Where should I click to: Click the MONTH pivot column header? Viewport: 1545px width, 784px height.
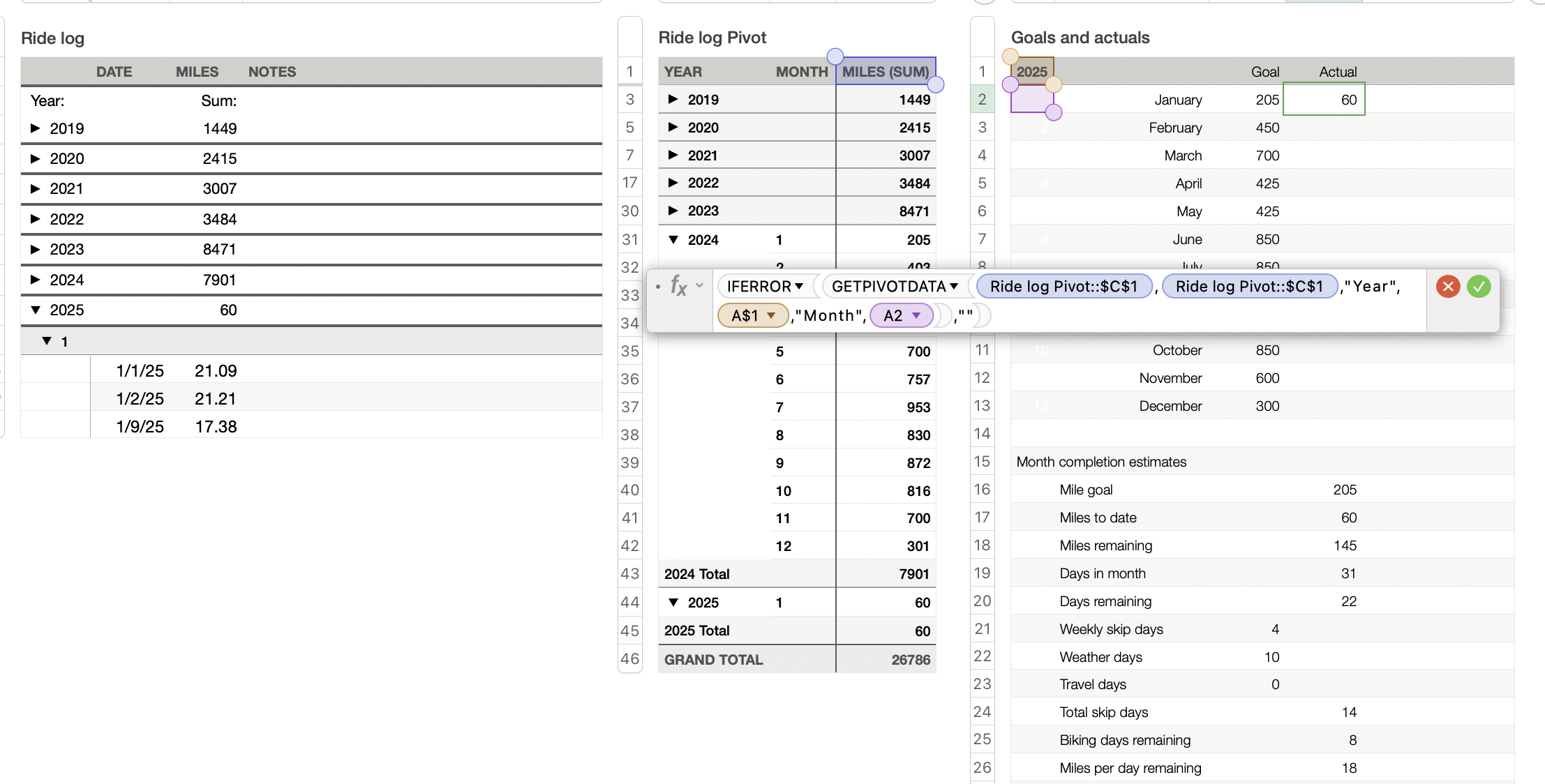tap(801, 72)
